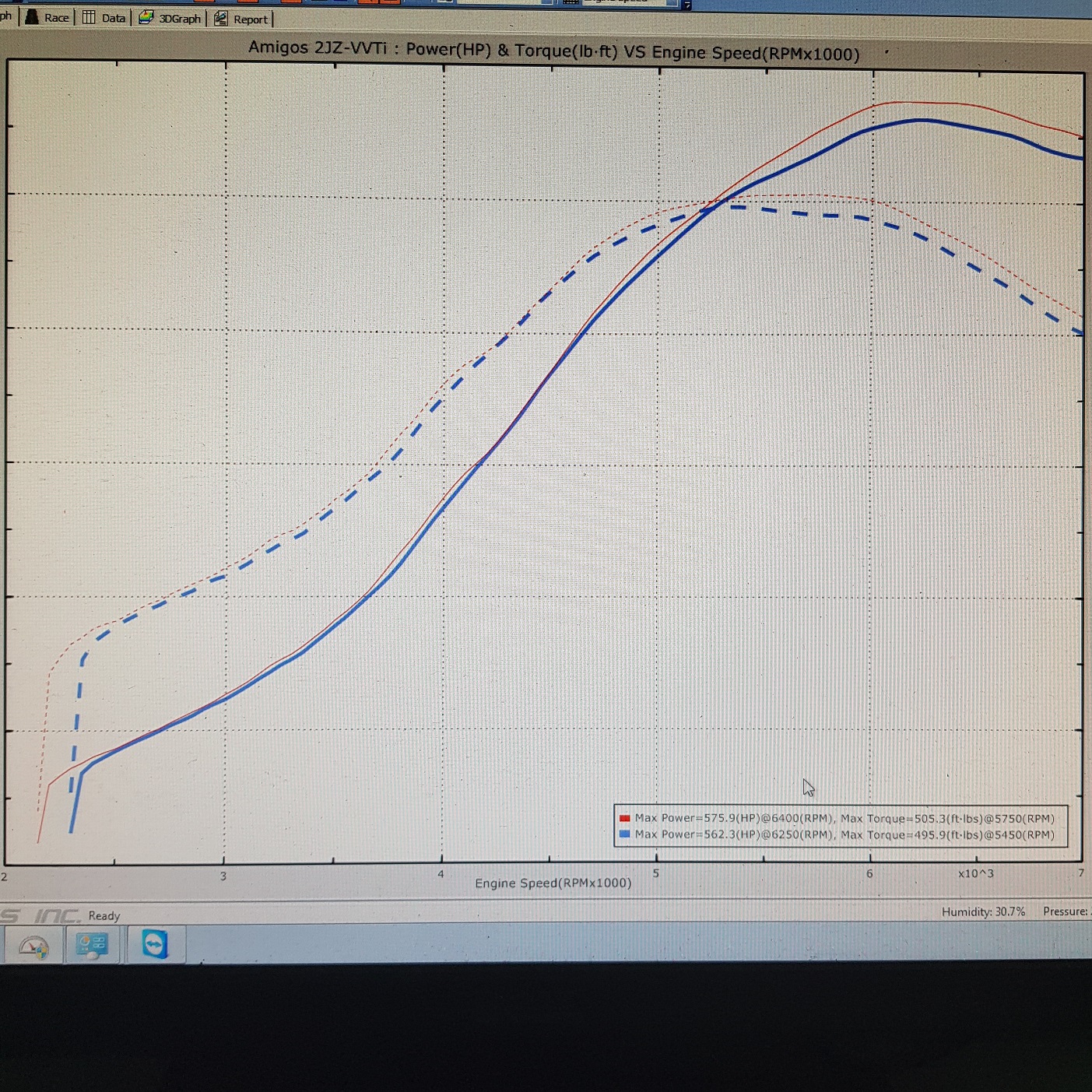Click the Ready status text
Image resolution: width=1092 pixels, height=1092 pixels.
click(104, 915)
